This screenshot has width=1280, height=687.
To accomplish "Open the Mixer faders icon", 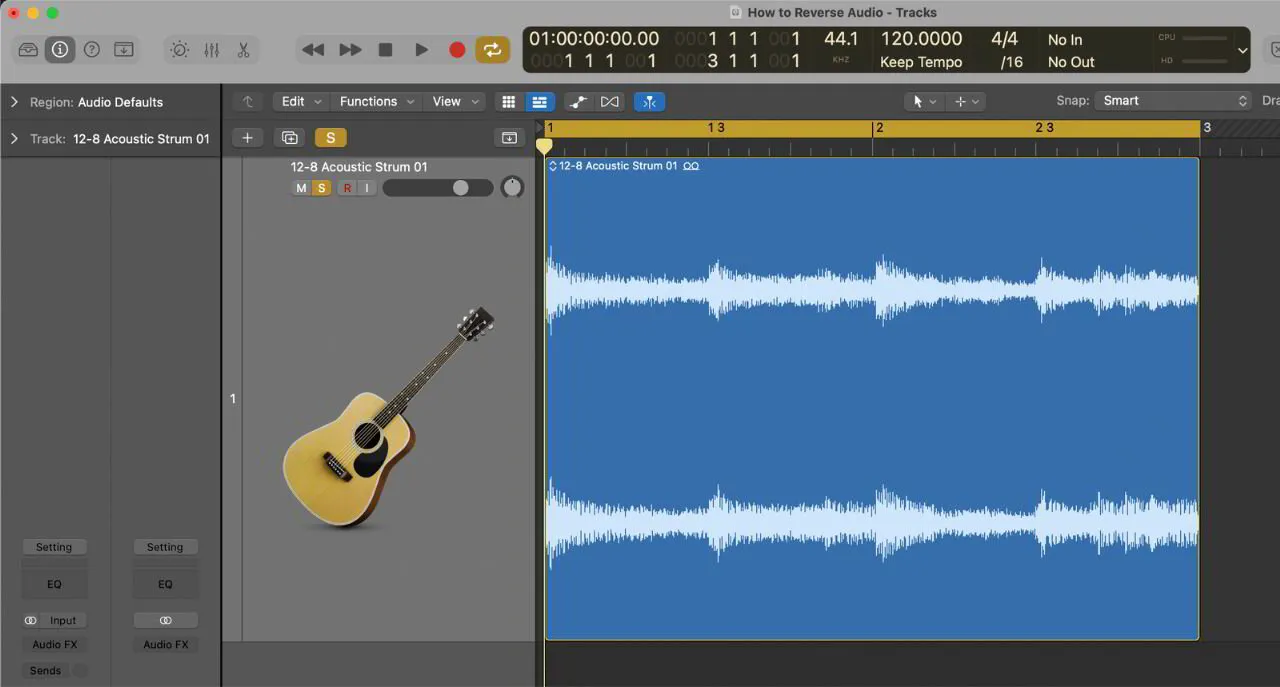I will 211,49.
